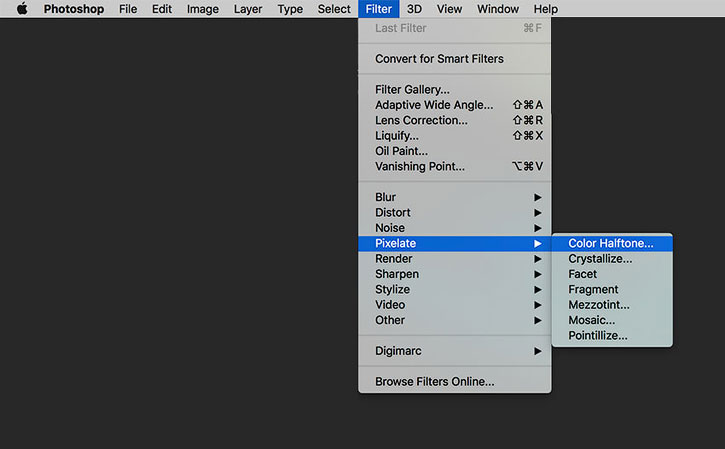Viewport: 725px width, 449px height.
Task: Expand the Digimarc submenu
Action: click(x=455, y=351)
